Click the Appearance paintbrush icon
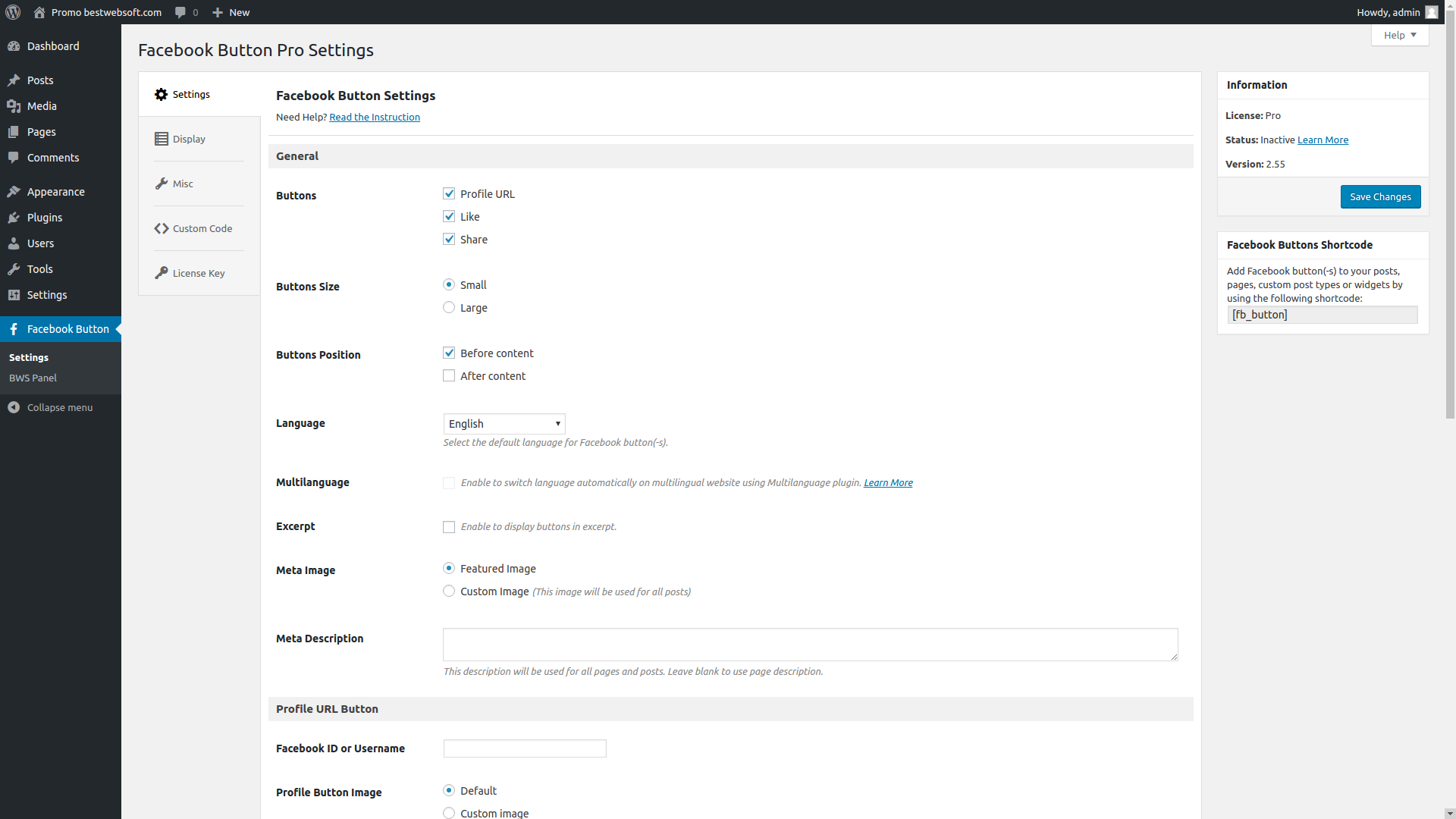The image size is (1456, 819). [14, 192]
